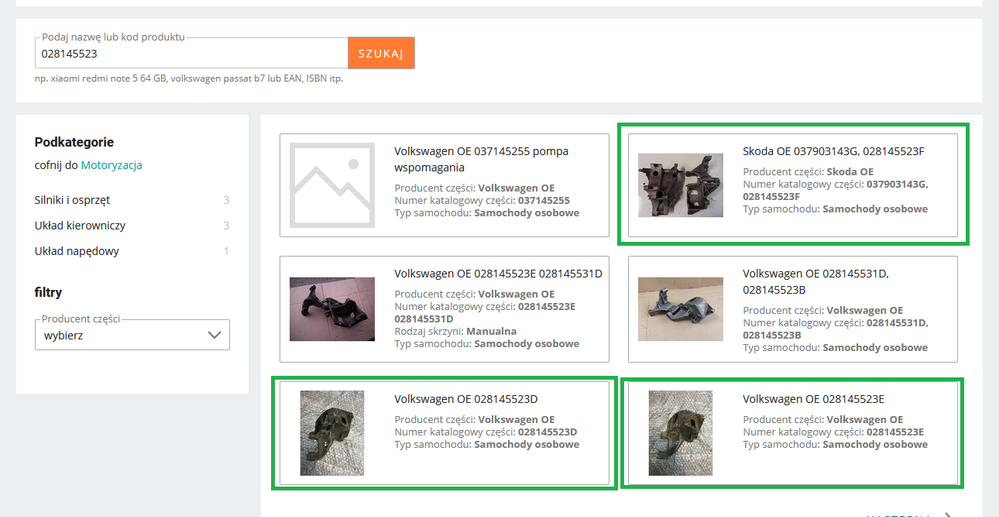Open the Motoryzacja parent category link
This screenshot has width=999, height=517.
pyautogui.click(x=111, y=165)
